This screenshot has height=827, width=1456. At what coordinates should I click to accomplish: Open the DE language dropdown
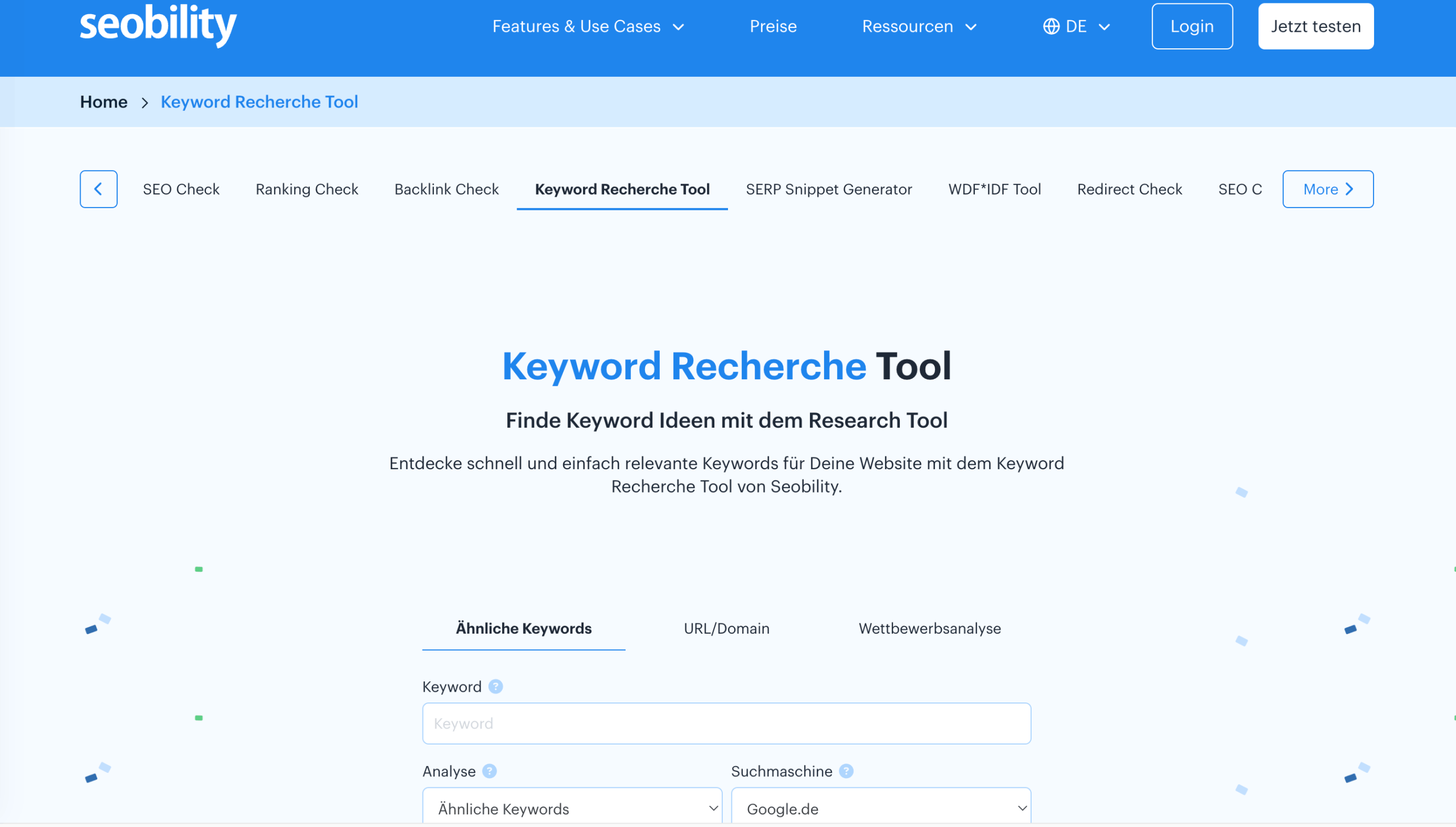pos(1077,26)
